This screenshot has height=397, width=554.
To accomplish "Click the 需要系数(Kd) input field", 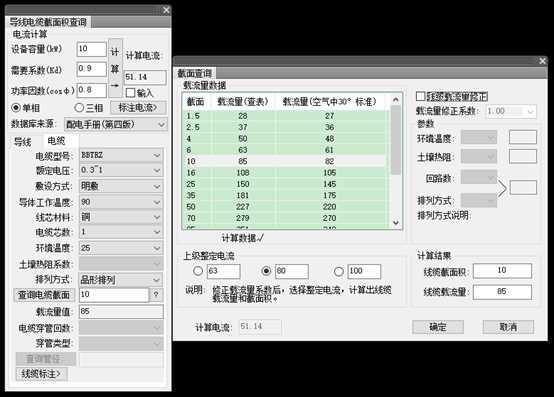I will 92,69.
